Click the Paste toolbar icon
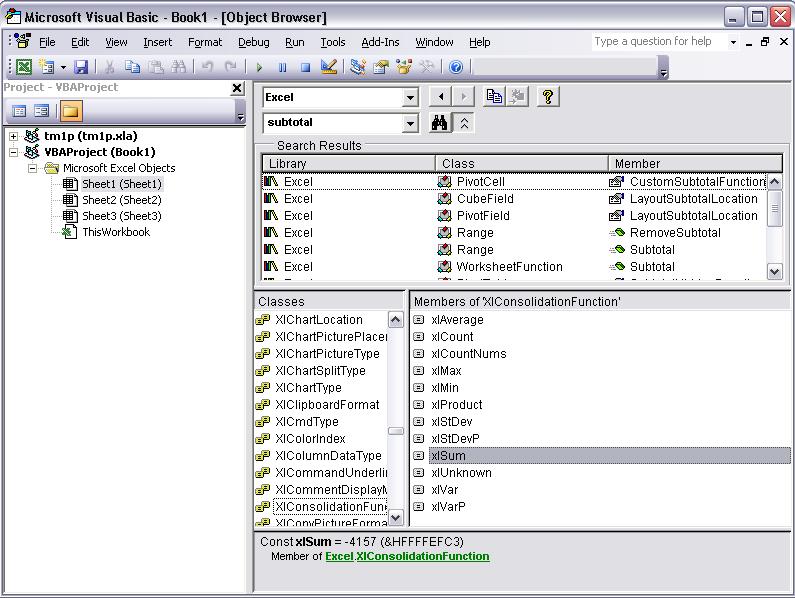The width and height of the screenshot is (795, 598). [x=156, y=66]
